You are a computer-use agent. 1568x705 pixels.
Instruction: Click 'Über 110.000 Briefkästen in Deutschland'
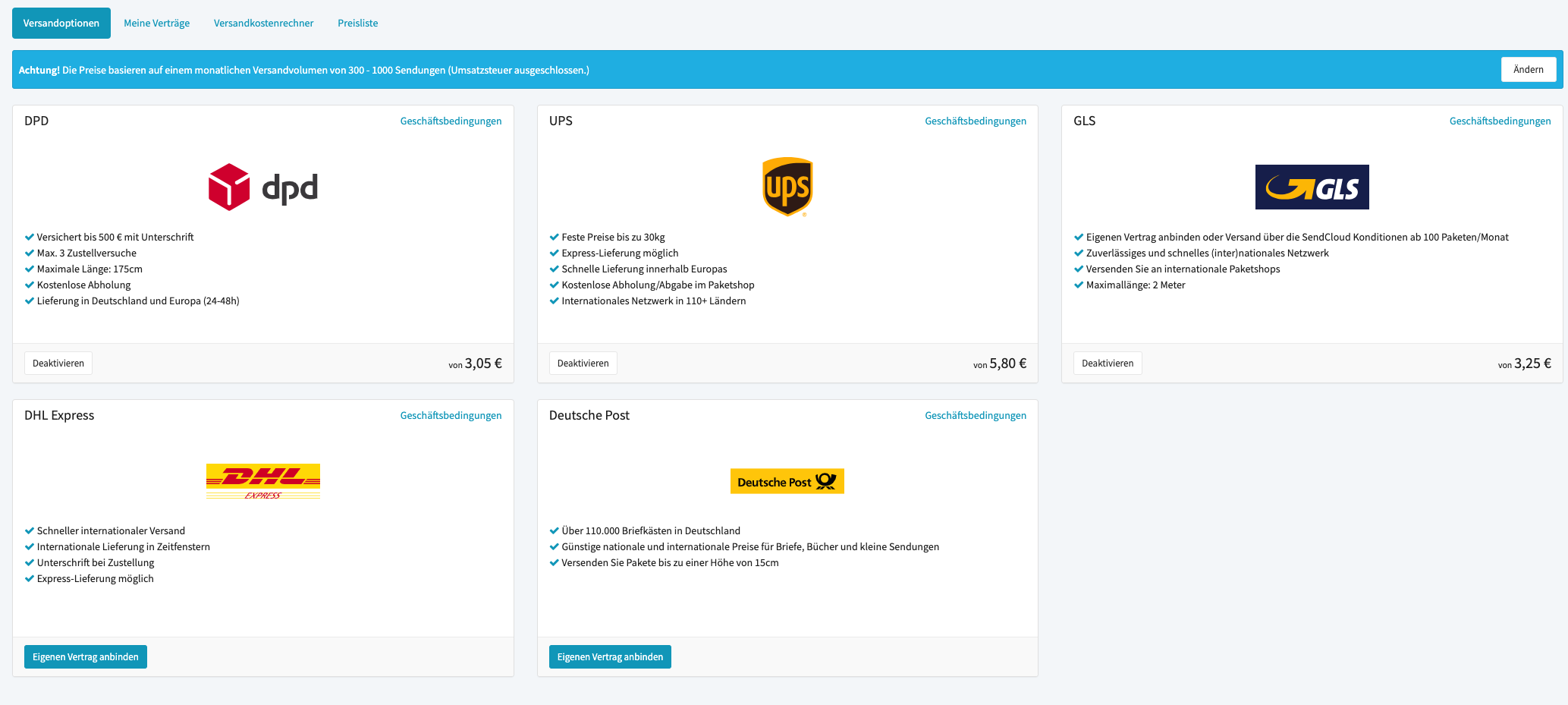(x=651, y=531)
